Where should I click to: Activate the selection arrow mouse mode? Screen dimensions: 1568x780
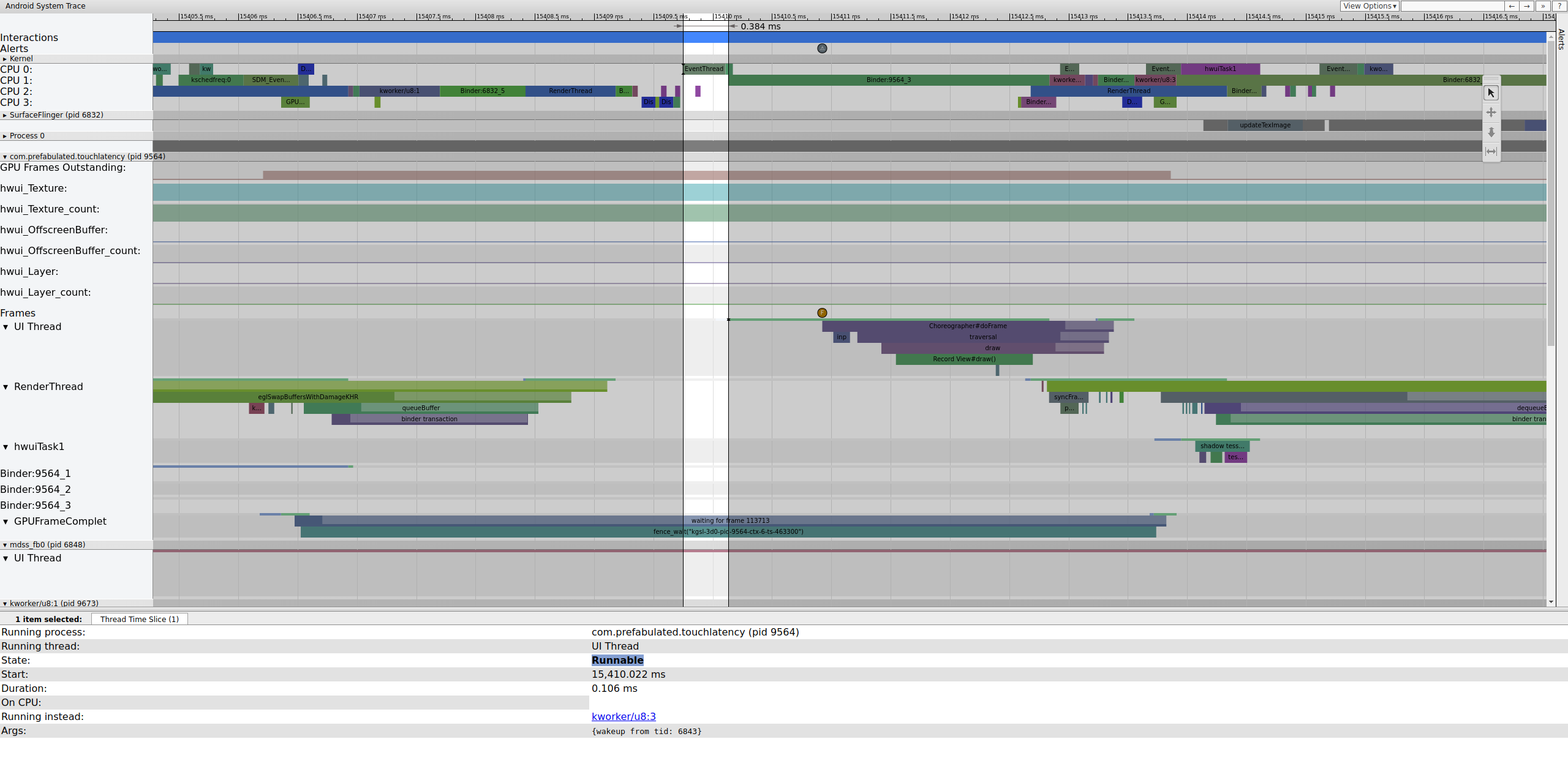click(x=1491, y=92)
